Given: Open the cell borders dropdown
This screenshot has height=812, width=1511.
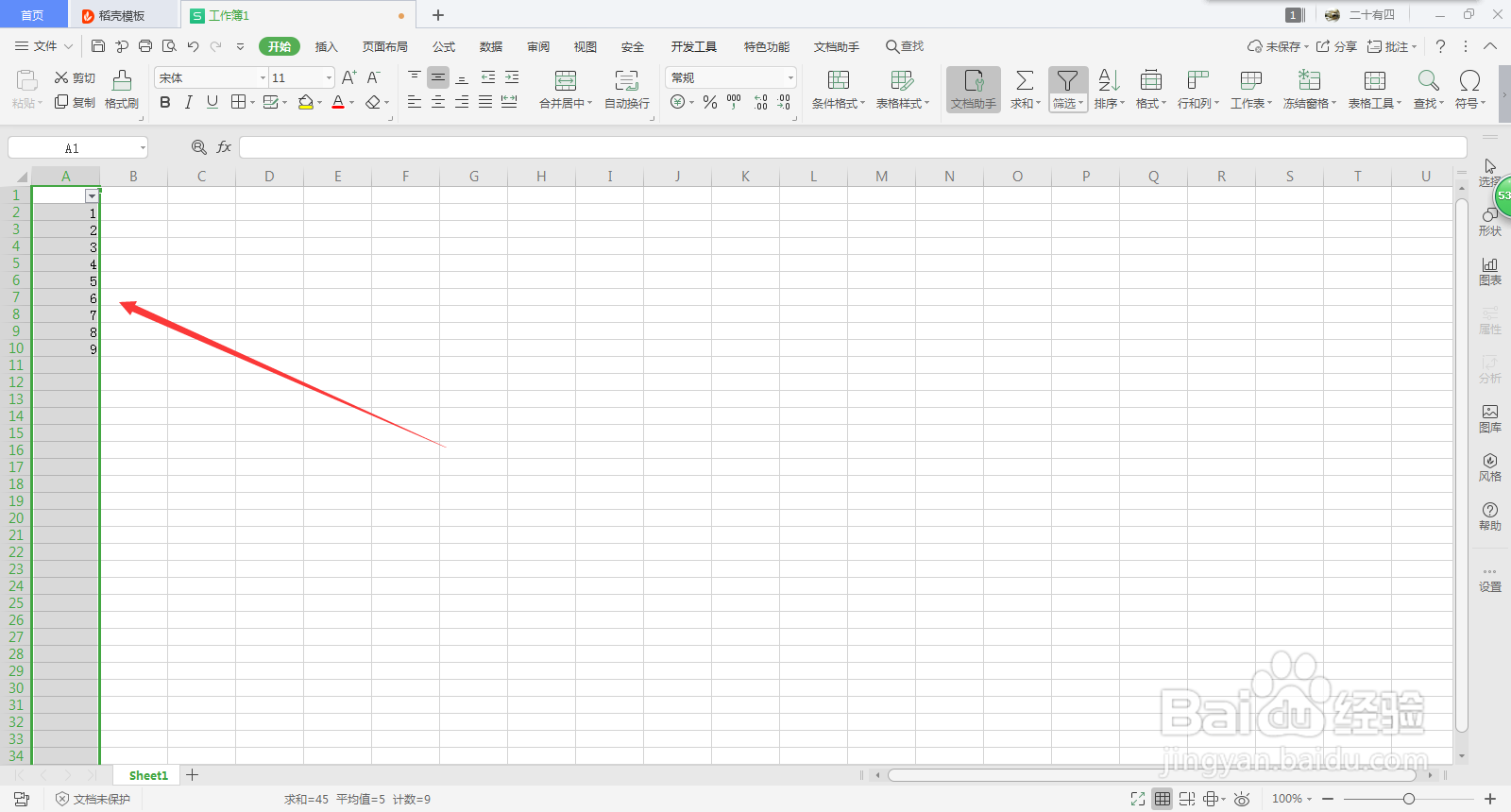Looking at the screenshot, I should (252, 102).
